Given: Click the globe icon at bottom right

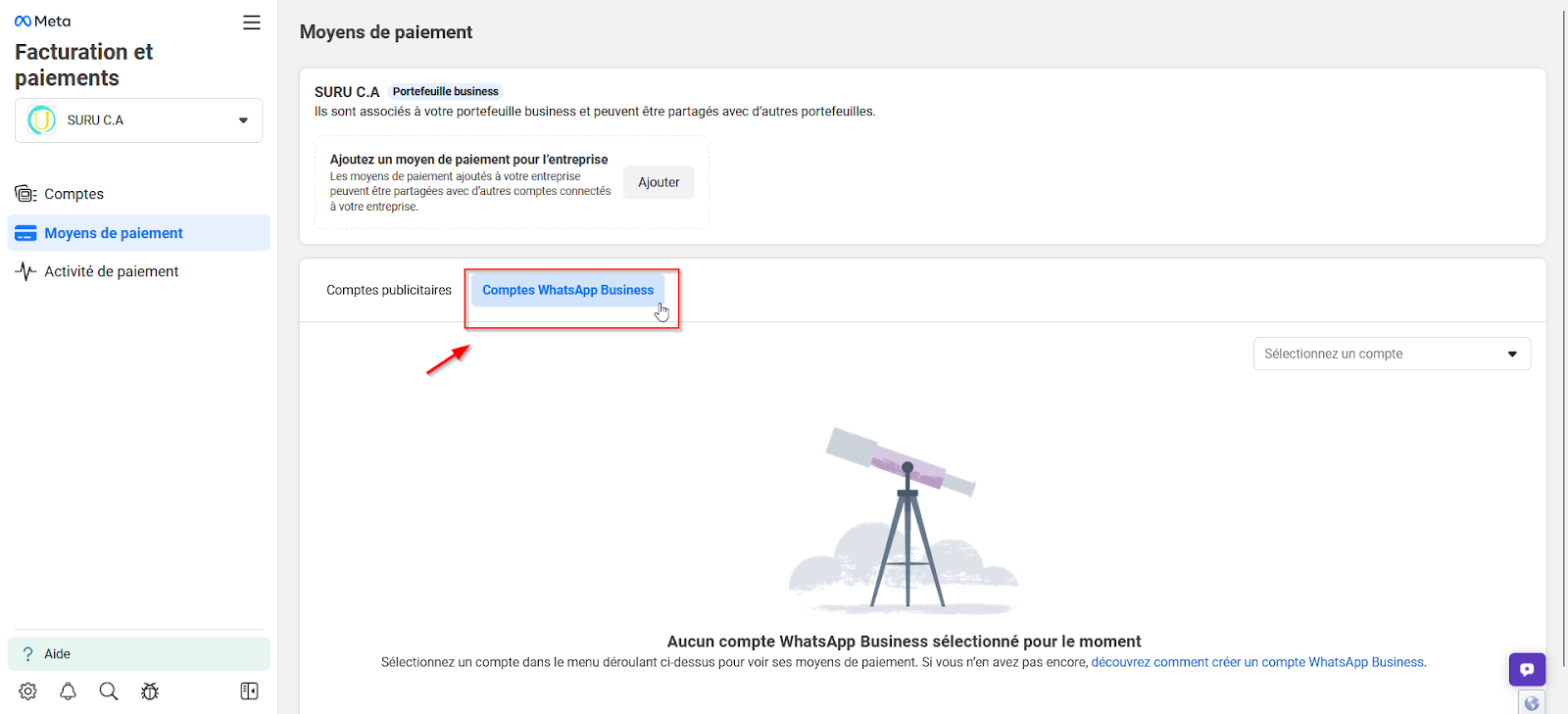Looking at the screenshot, I should point(1532,703).
